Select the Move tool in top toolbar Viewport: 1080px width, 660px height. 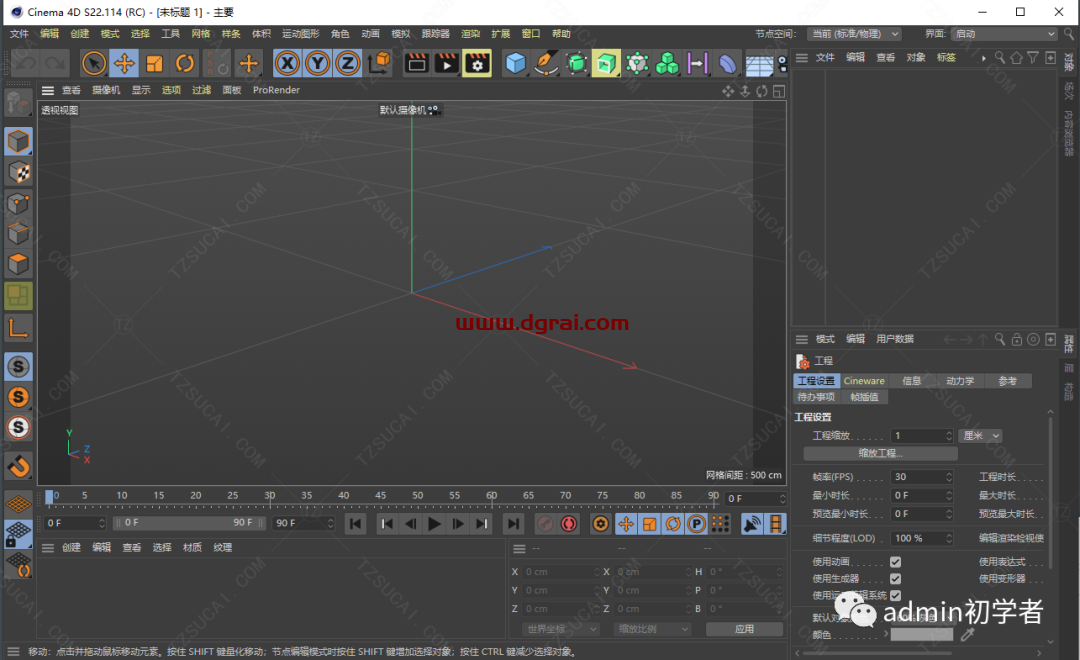(x=124, y=63)
